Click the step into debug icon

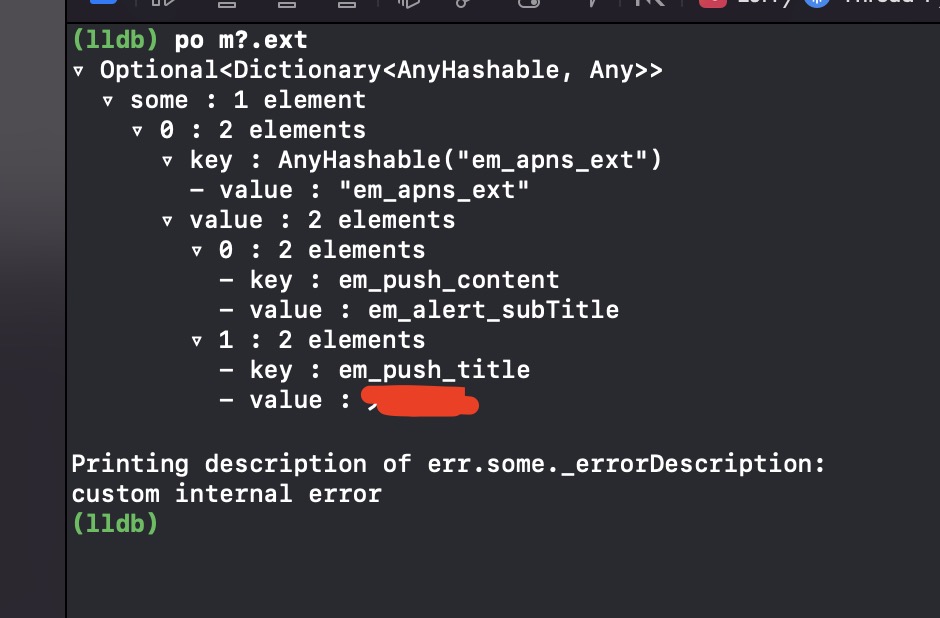pos(287,4)
